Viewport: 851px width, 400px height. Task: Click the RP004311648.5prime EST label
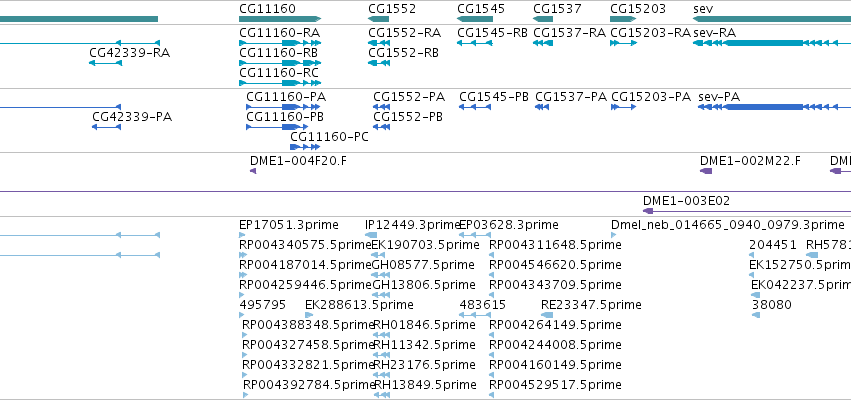(555, 245)
